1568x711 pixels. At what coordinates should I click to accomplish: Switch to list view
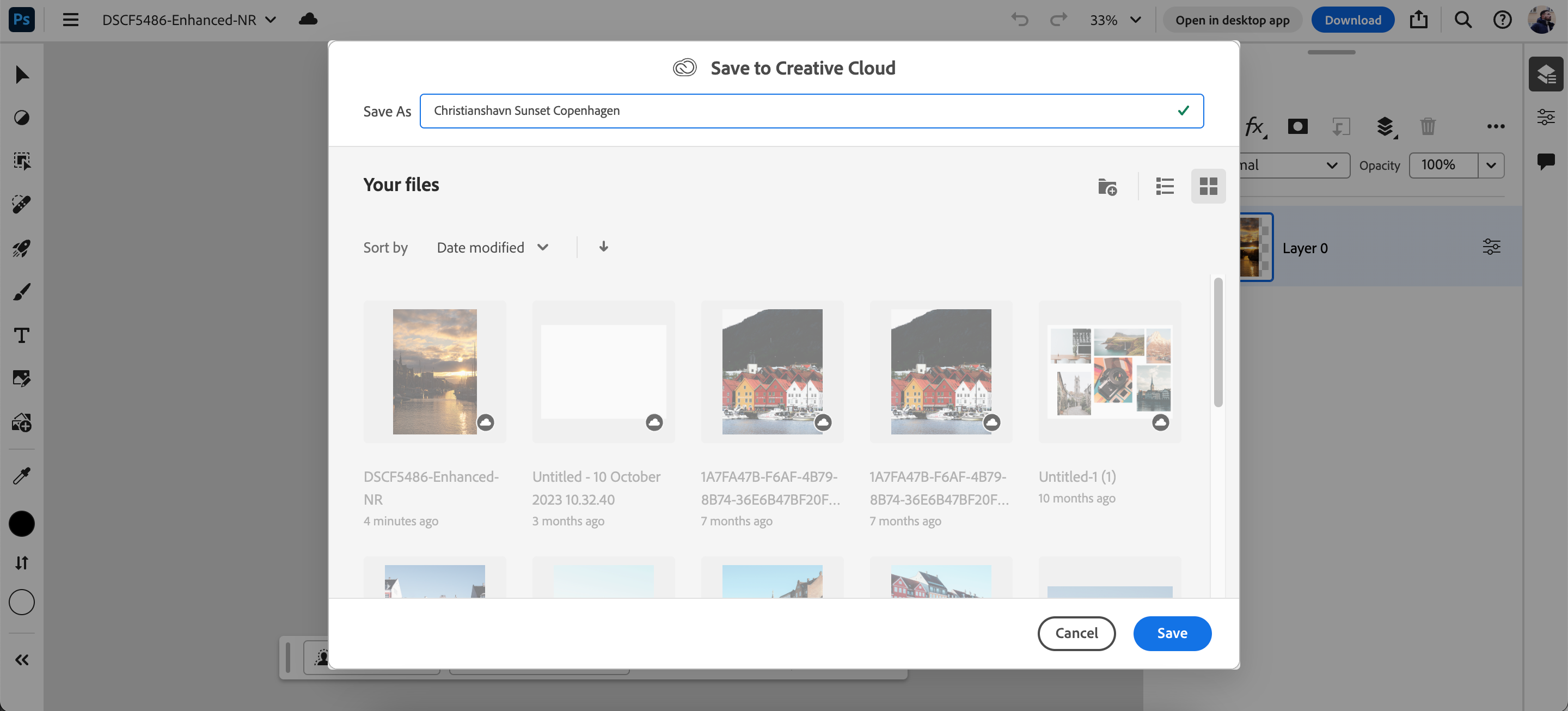(1165, 186)
